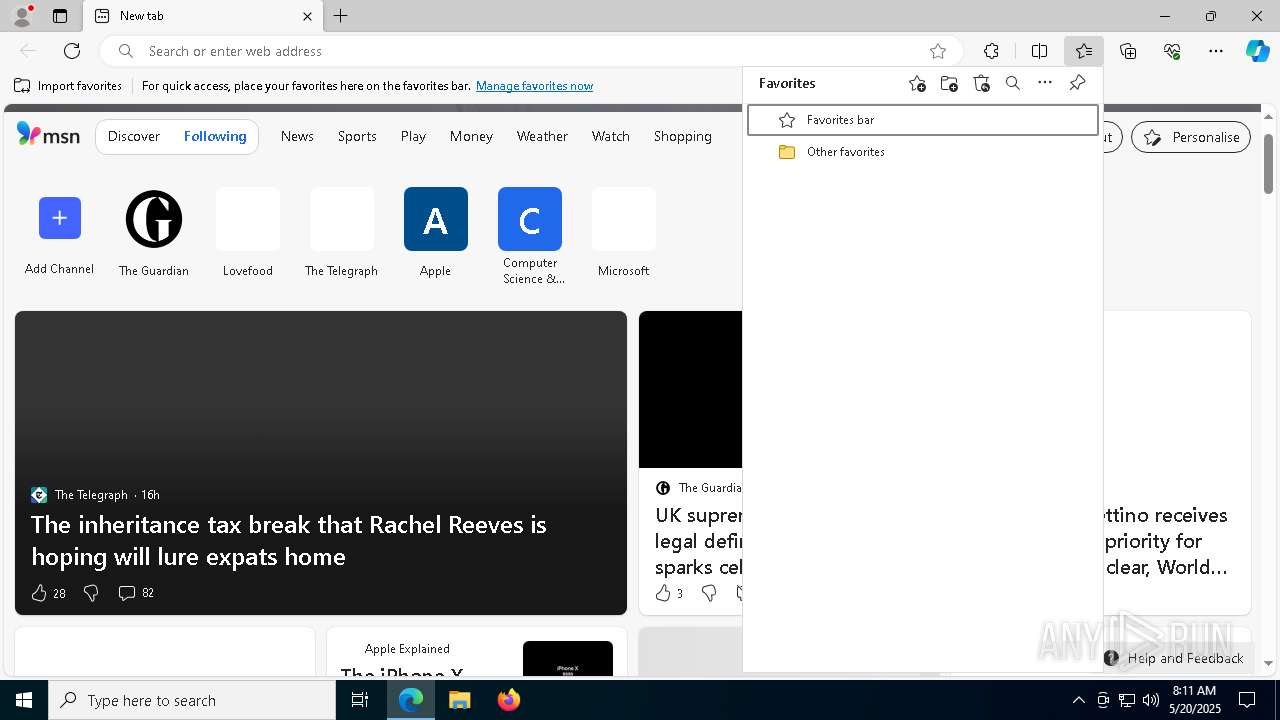Click the search or enter web address field
The width and height of the screenshot is (1280, 720).
pos(530,51)
